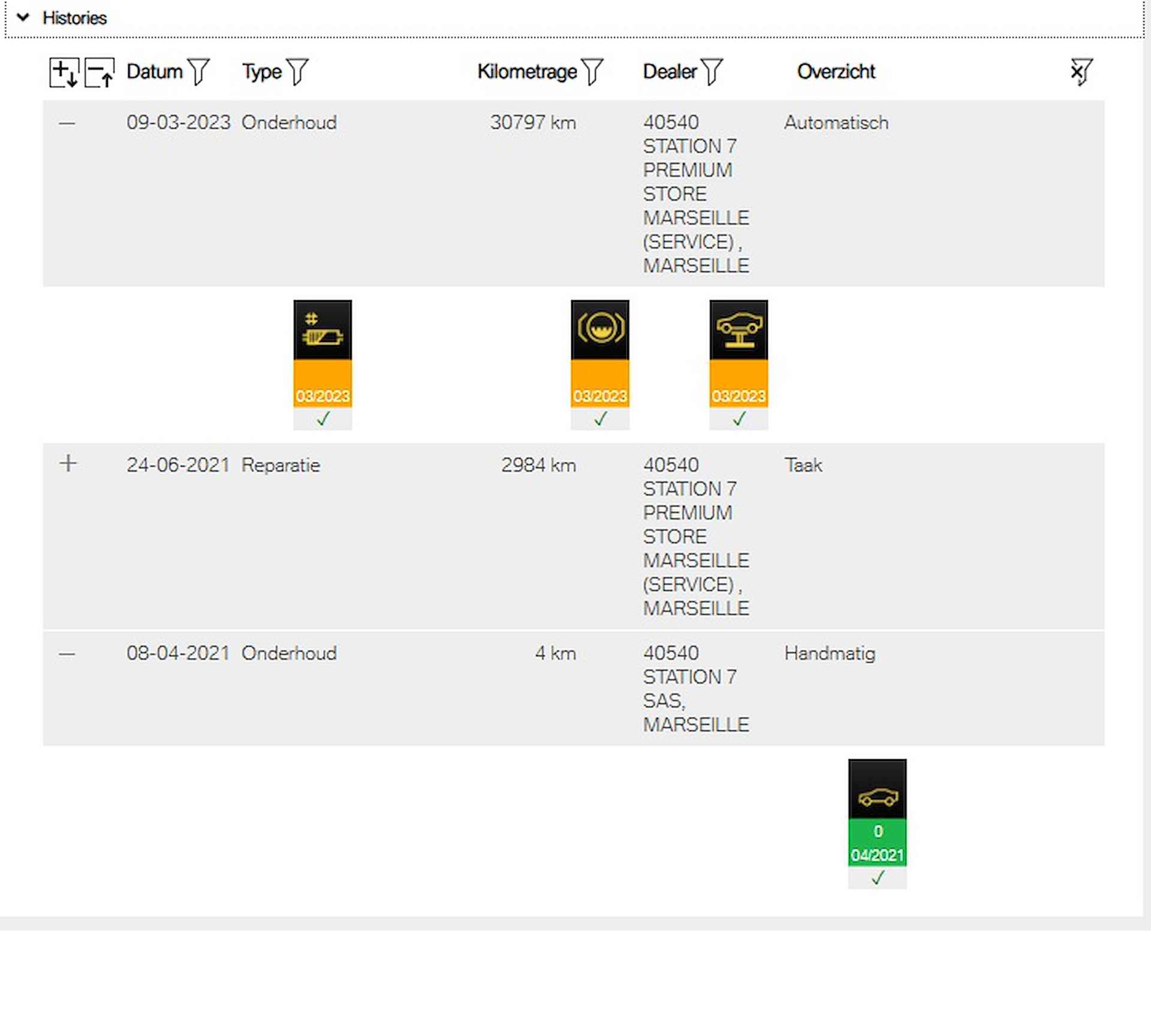Select the date 08-04-2021
The height and width of the screenshot is (1036, 1151).
(x=178, y=653)
